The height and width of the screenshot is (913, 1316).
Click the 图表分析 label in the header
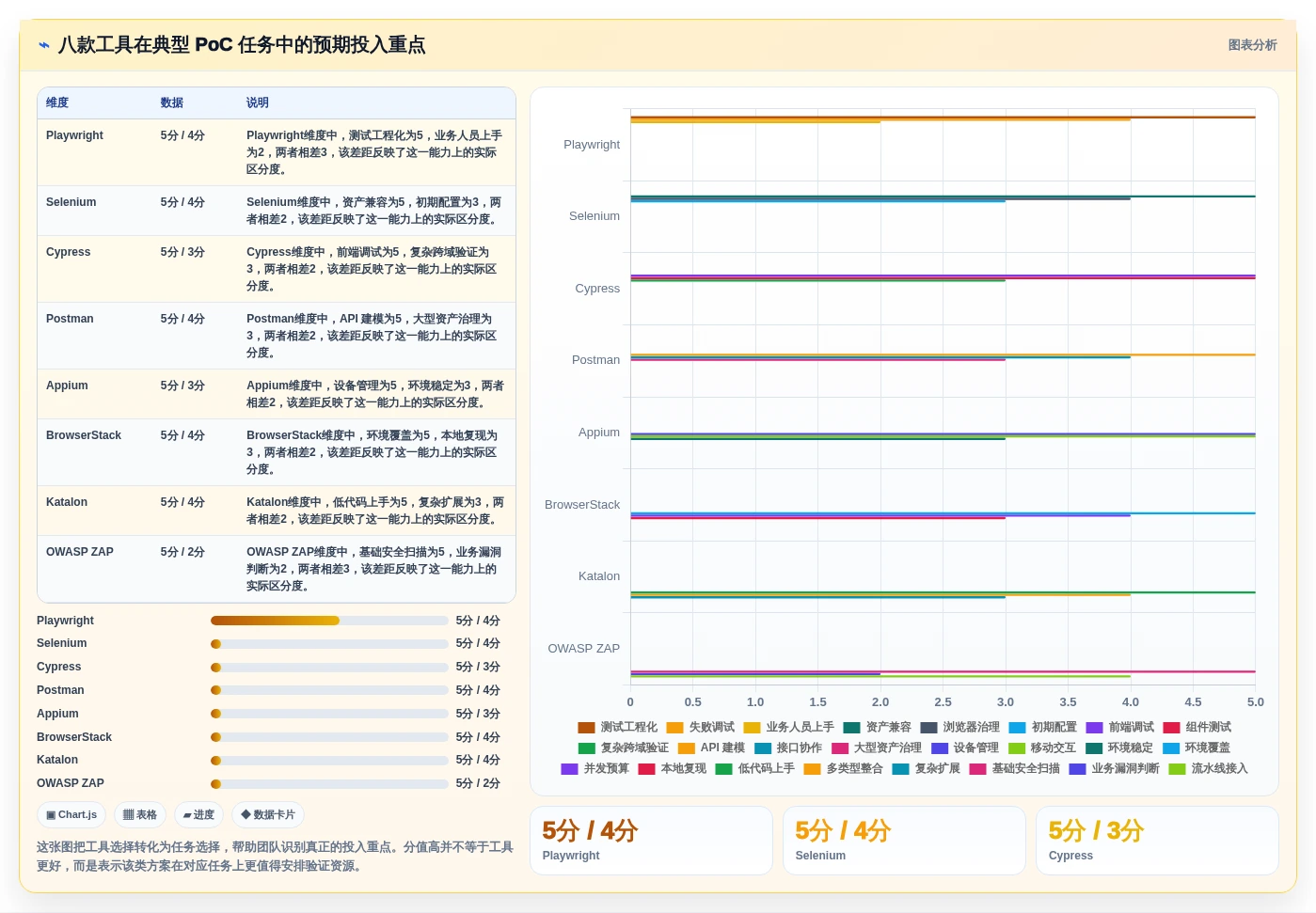(x=1252, y=45)
